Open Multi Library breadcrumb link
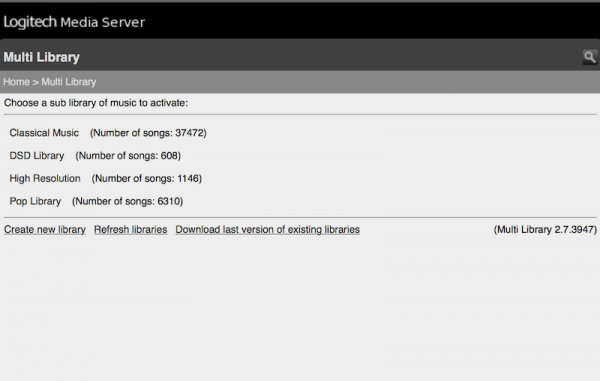The image size is (600, 381). pyautogui.click(x=68, y=82)
